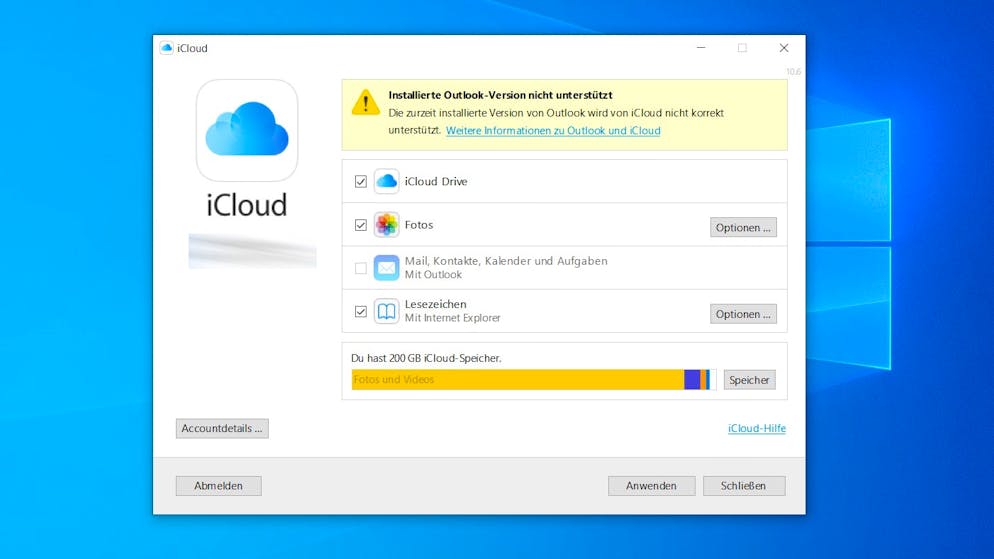The height and width of the screenshot is (559, 994).
Task: Click the 'iCloud Drive' label
Action: point(436,181)
